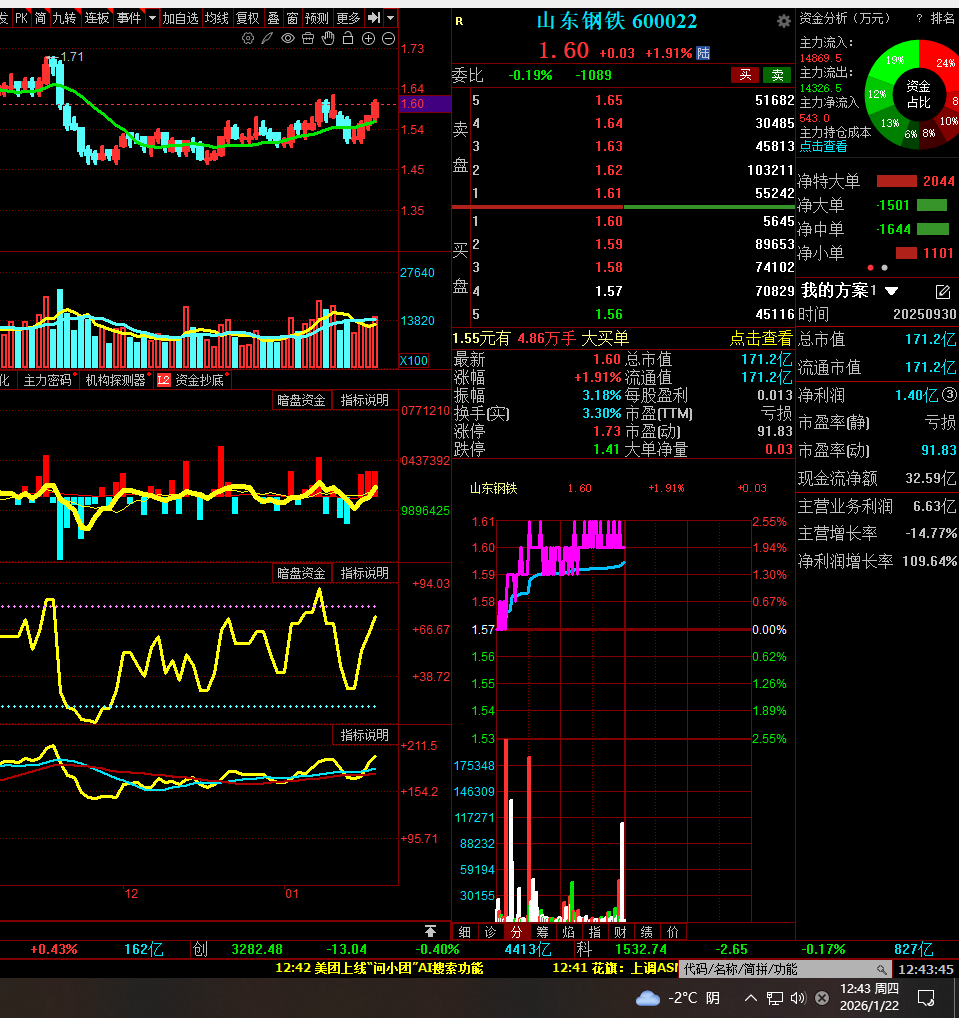Edit 我的方案 with pencil icon
Screen dimensions: 959x1018
coord(943,292)
